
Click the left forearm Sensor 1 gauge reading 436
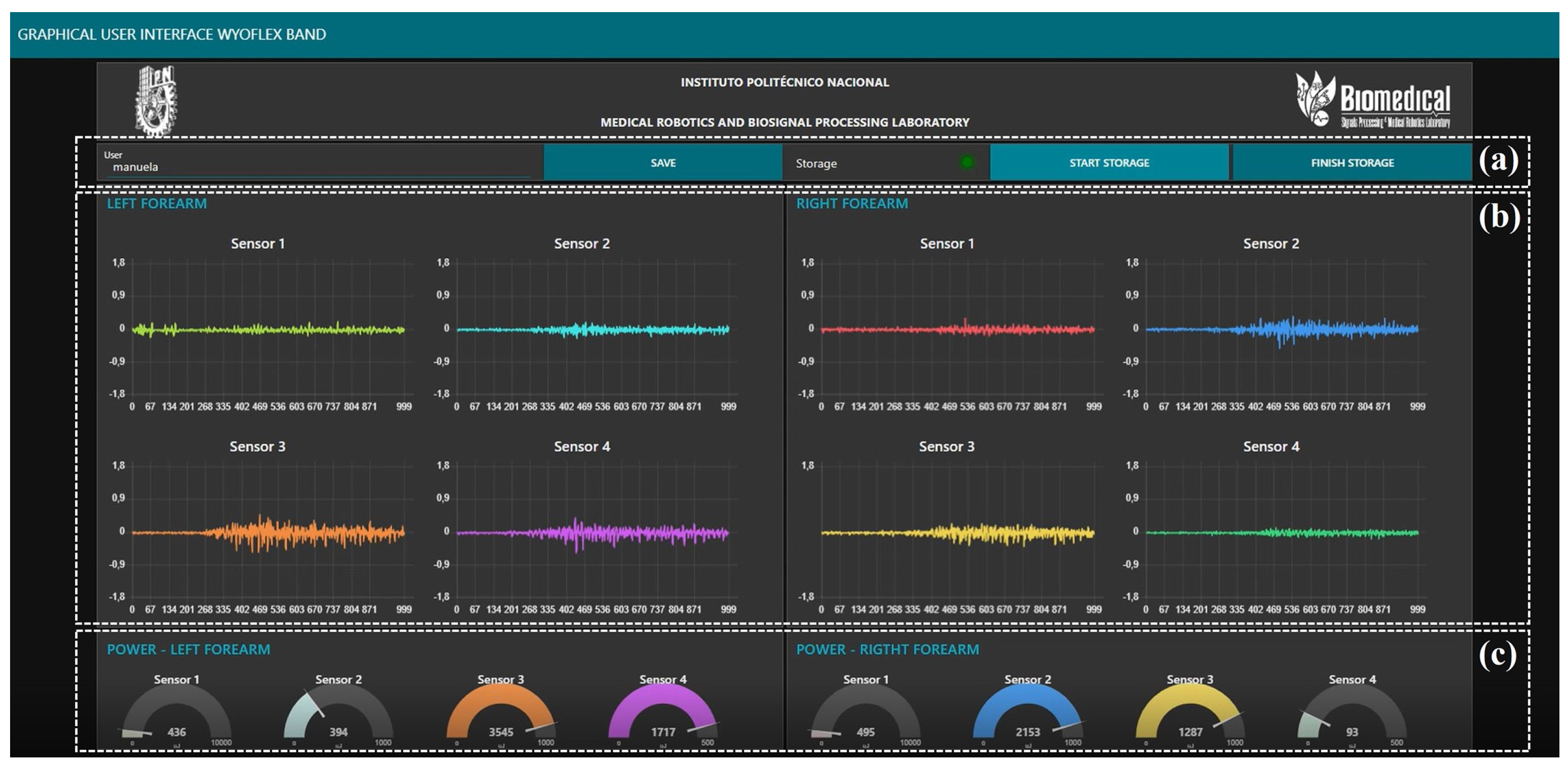(177, 712)
